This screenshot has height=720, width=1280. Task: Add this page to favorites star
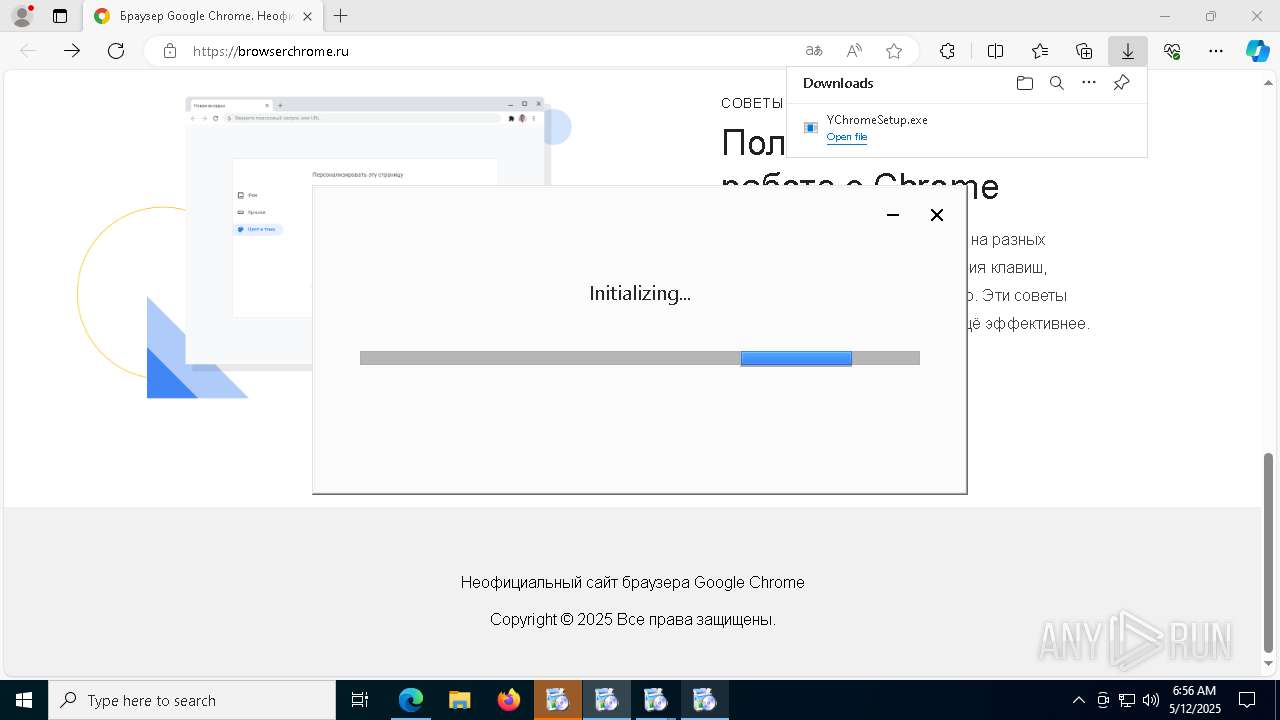(894, 51)
